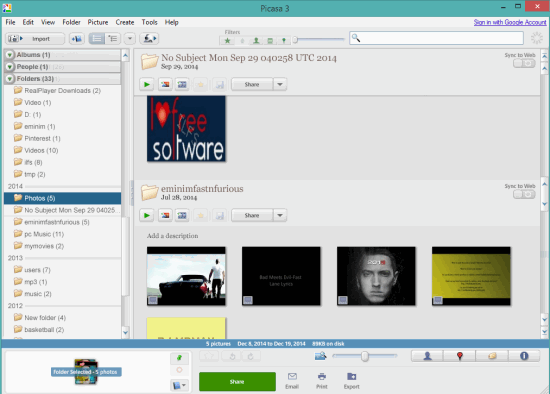
Task: Click Share button in eminimfastnfurious folder
Action: 252,215
